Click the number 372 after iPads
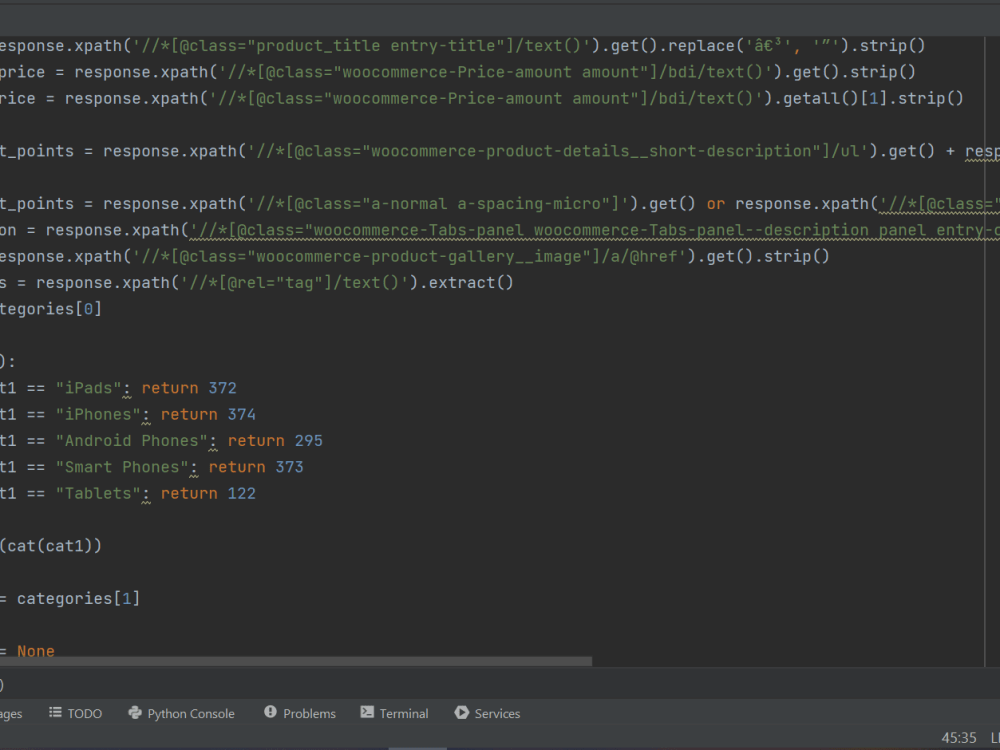1000x750 pixels. click(x=223, y=388)
